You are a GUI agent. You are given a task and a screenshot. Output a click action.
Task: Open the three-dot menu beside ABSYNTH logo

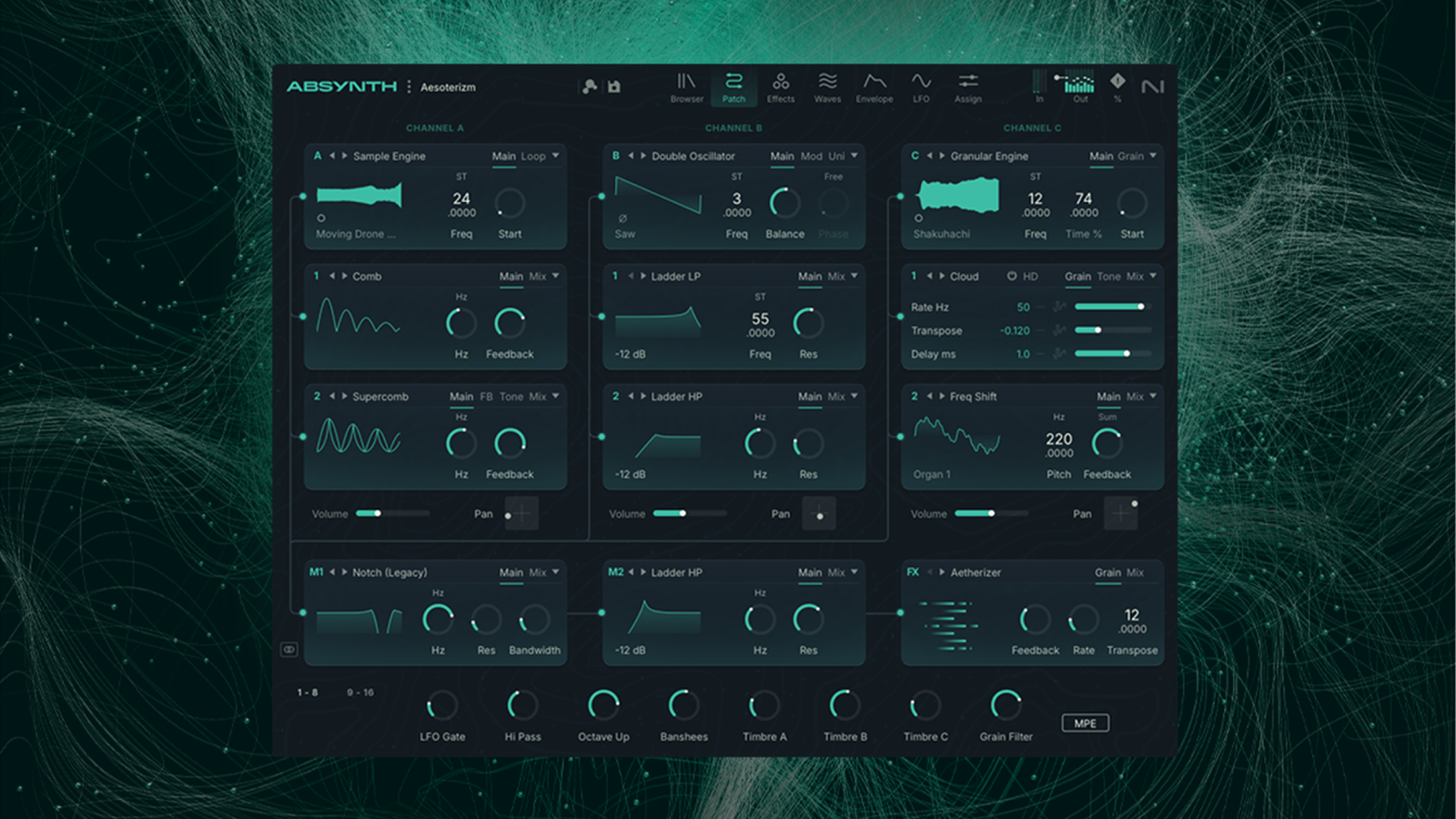409,86
